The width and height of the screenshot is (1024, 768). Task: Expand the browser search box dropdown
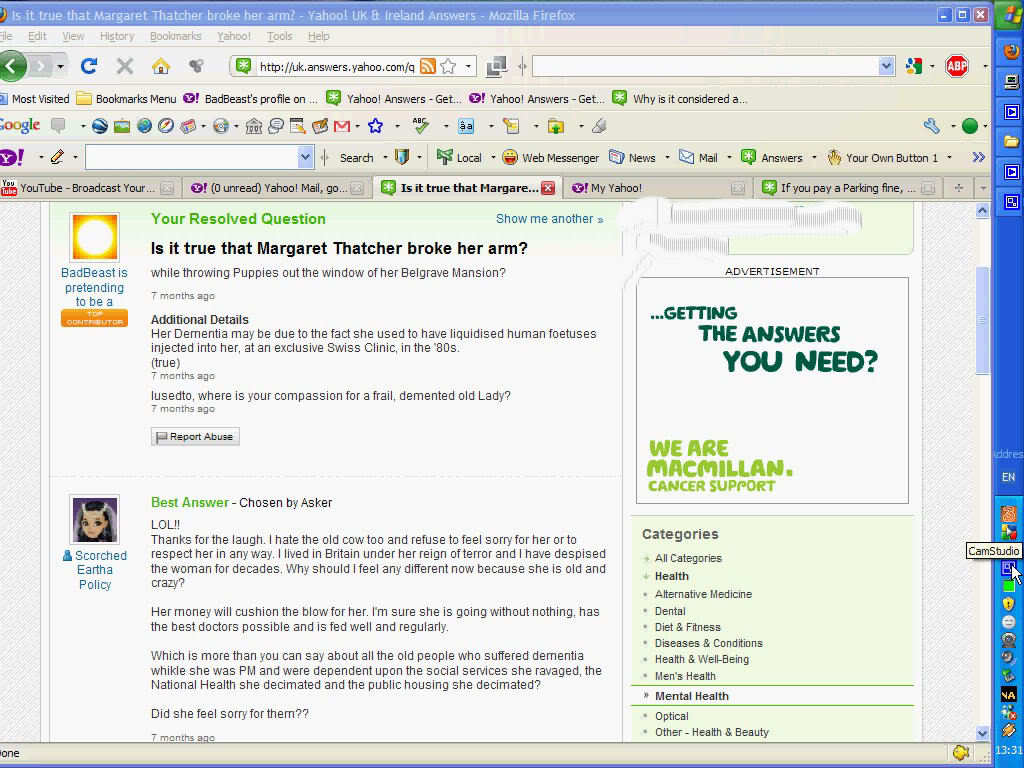pyautogui.click(x=886, y=66)
